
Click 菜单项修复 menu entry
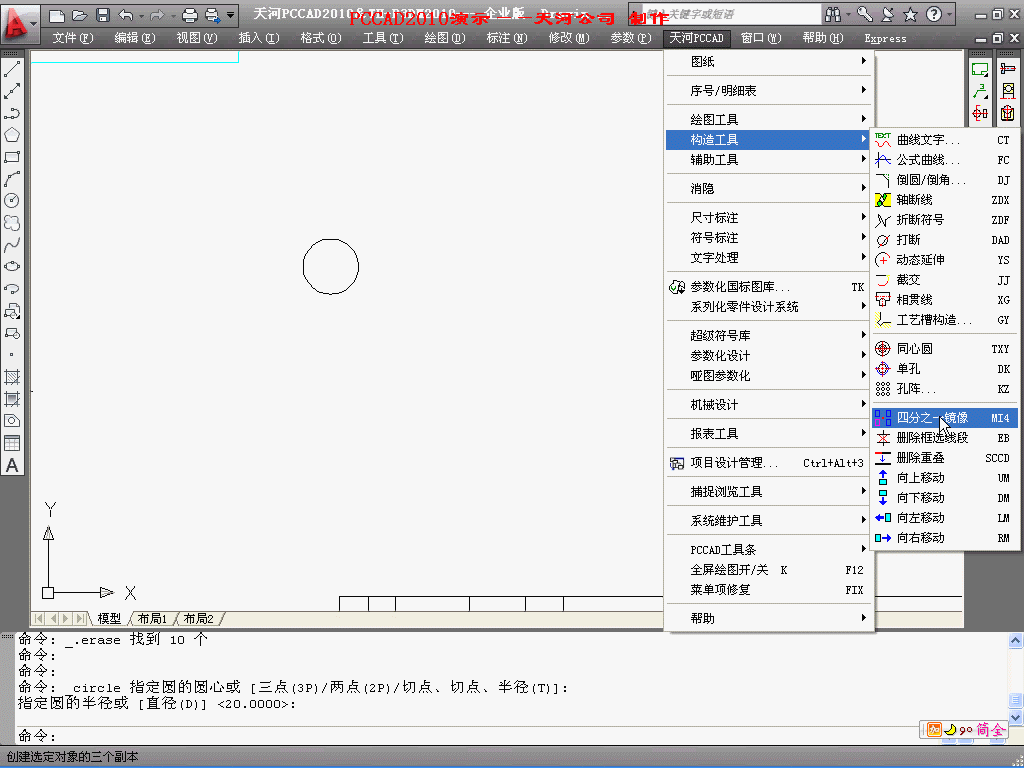tap(769, 590)
